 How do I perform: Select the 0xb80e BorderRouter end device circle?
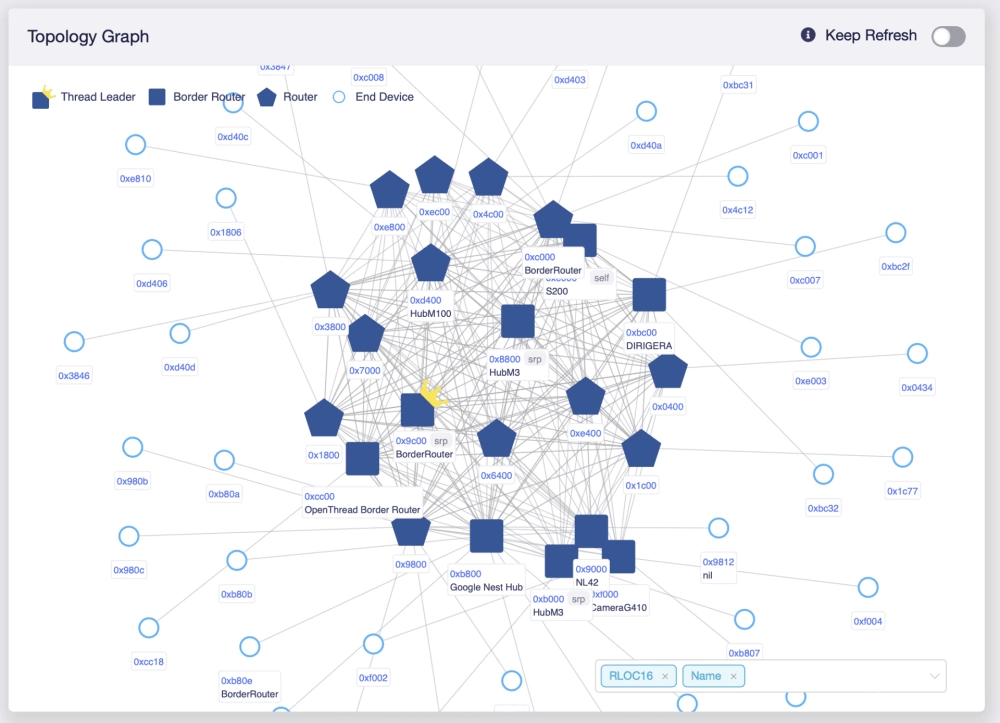click(x=249, y=646)
